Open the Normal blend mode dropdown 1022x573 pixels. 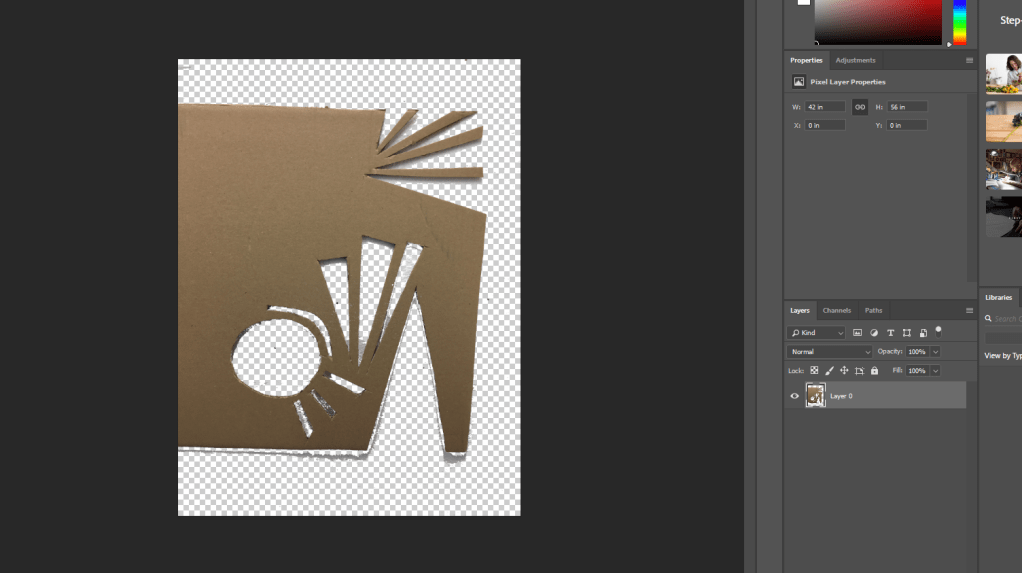click(x=830, y=352)
